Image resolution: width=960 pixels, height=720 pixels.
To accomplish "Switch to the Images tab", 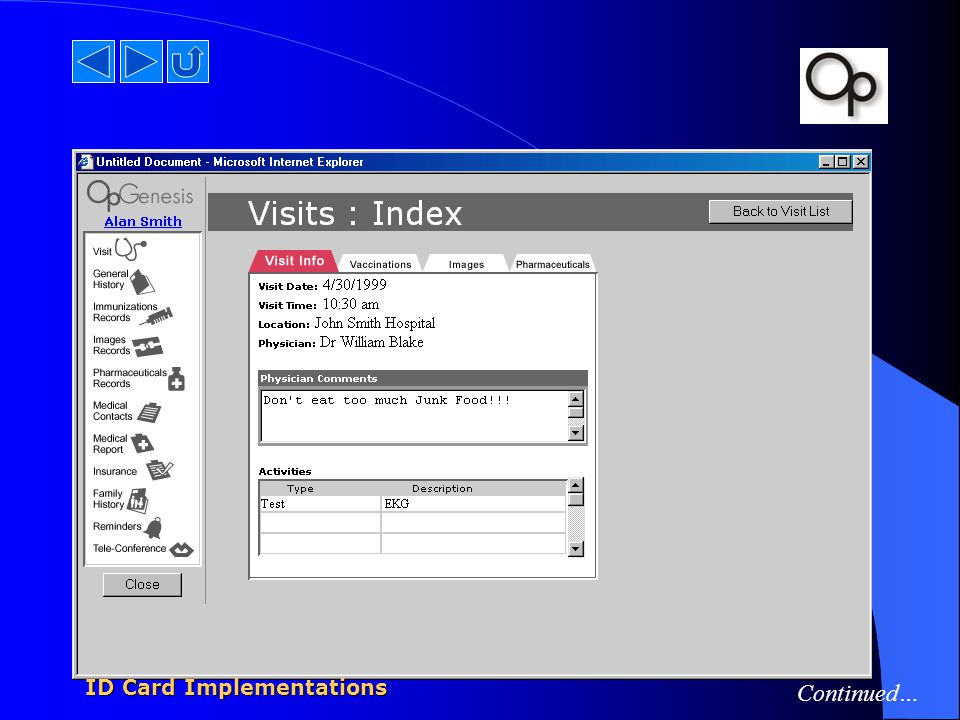I will click(466, 264).
